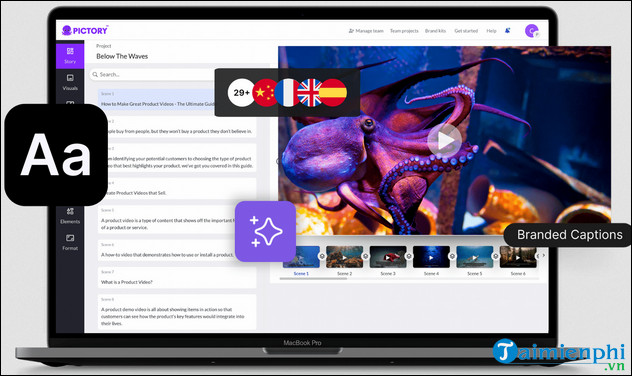Click transition icon between Scene 3 and 4

click(x=409, y=256)
